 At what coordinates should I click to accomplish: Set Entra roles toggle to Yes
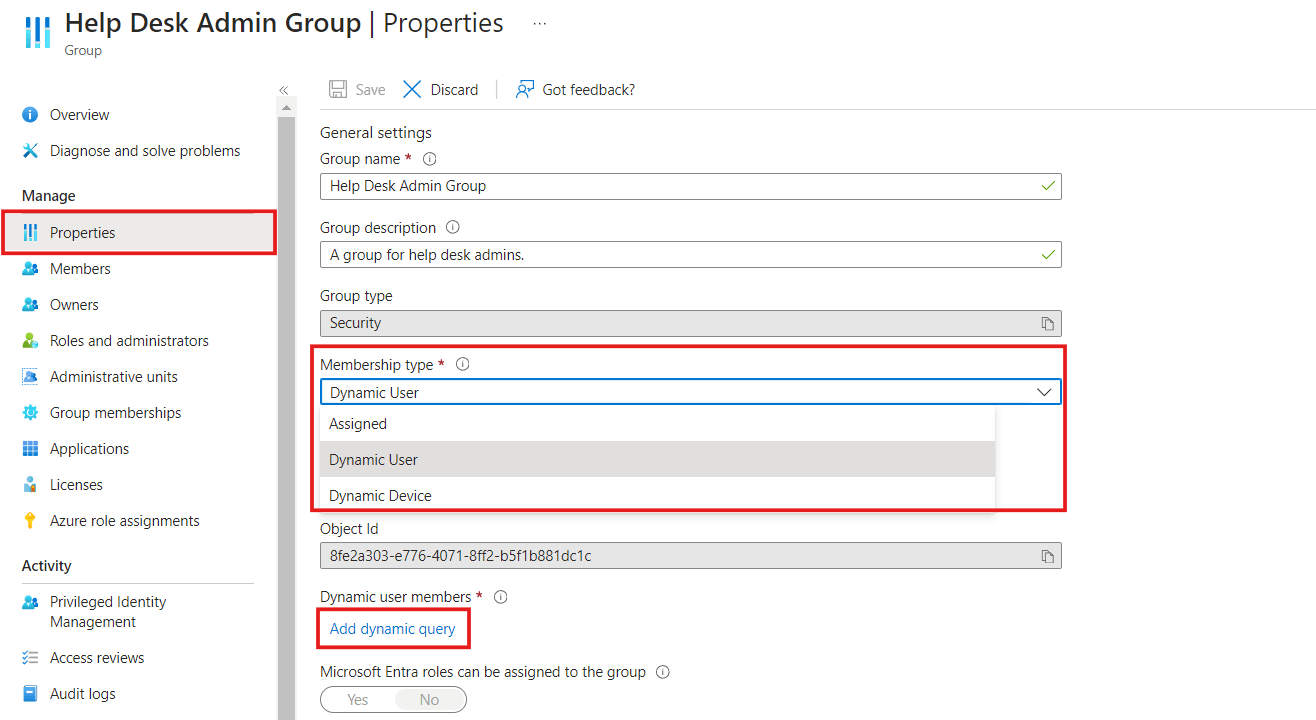pos(358,700)
